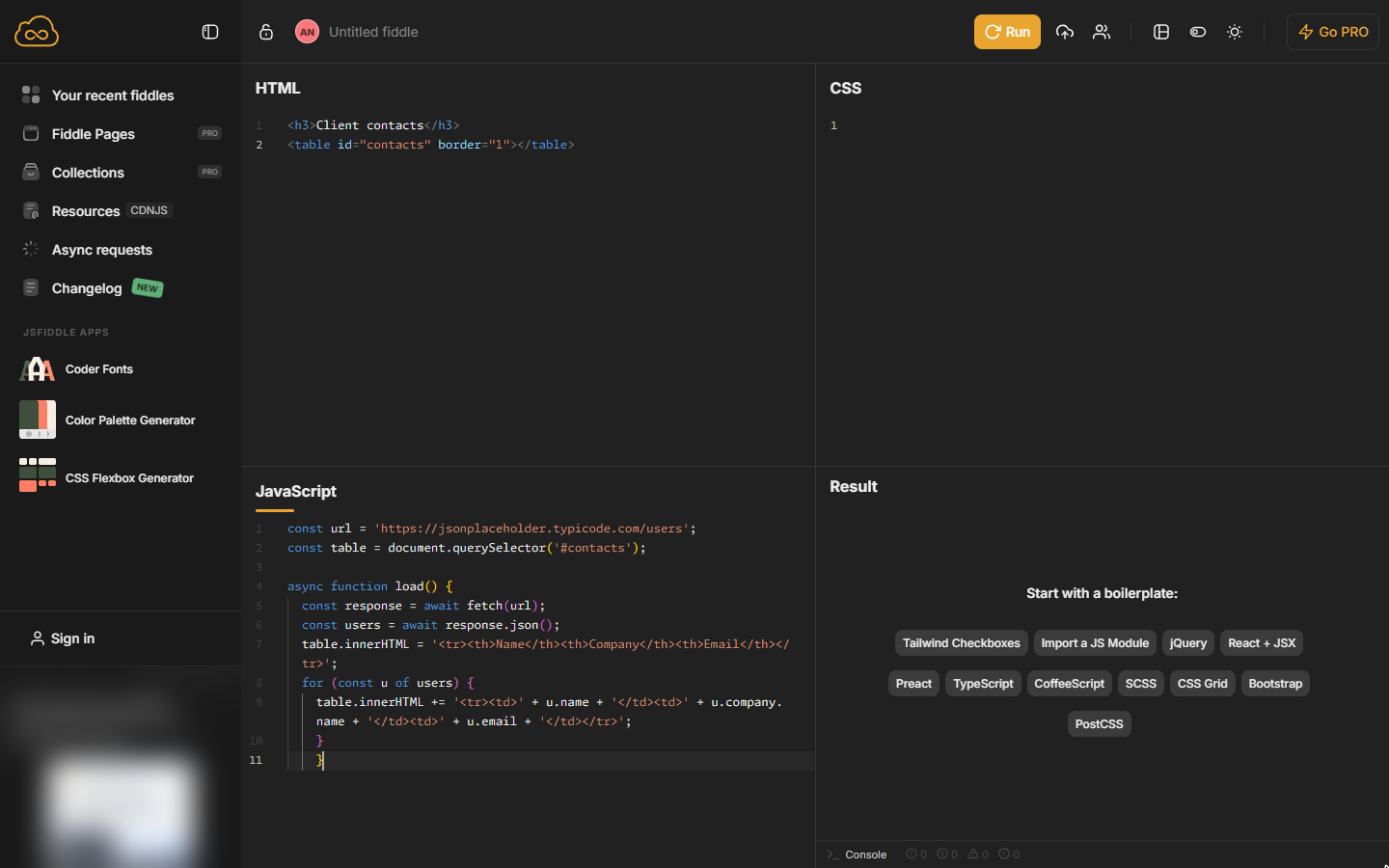Viewport: 1389px width, 868px height.
Task: Collapse the sidebar with the panel icon
Action: point(210,32)
